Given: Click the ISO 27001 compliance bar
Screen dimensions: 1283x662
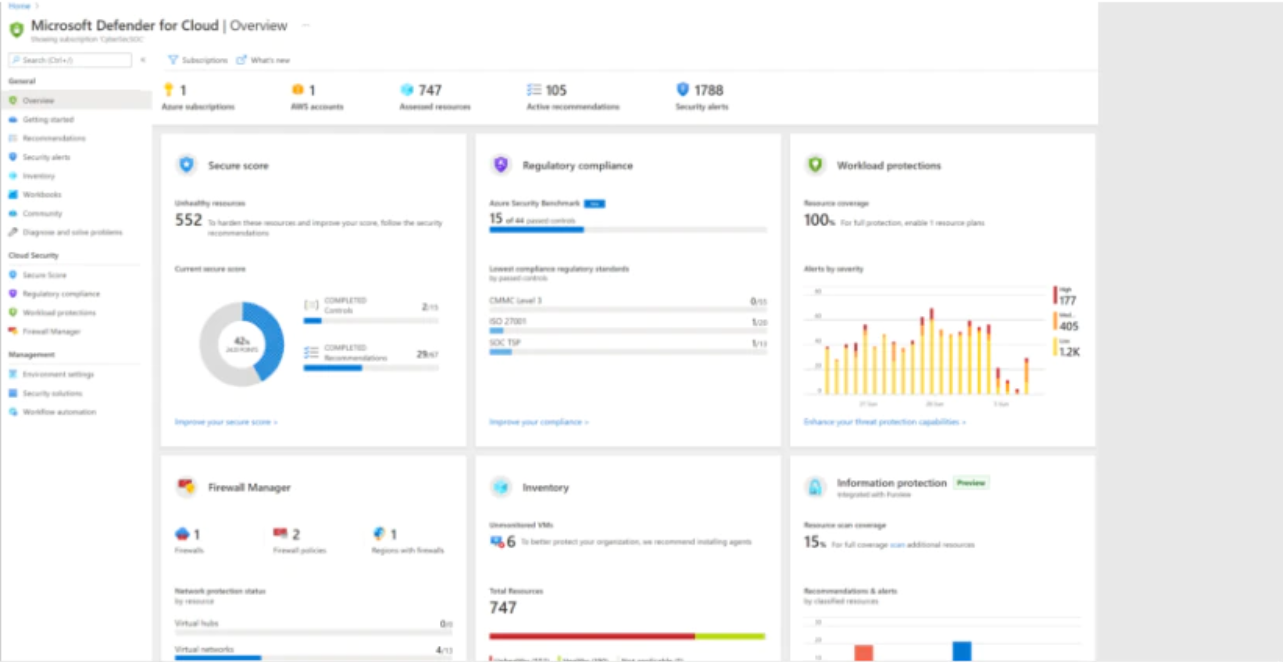Looking at the screenshot, I should tap(628, 331).
